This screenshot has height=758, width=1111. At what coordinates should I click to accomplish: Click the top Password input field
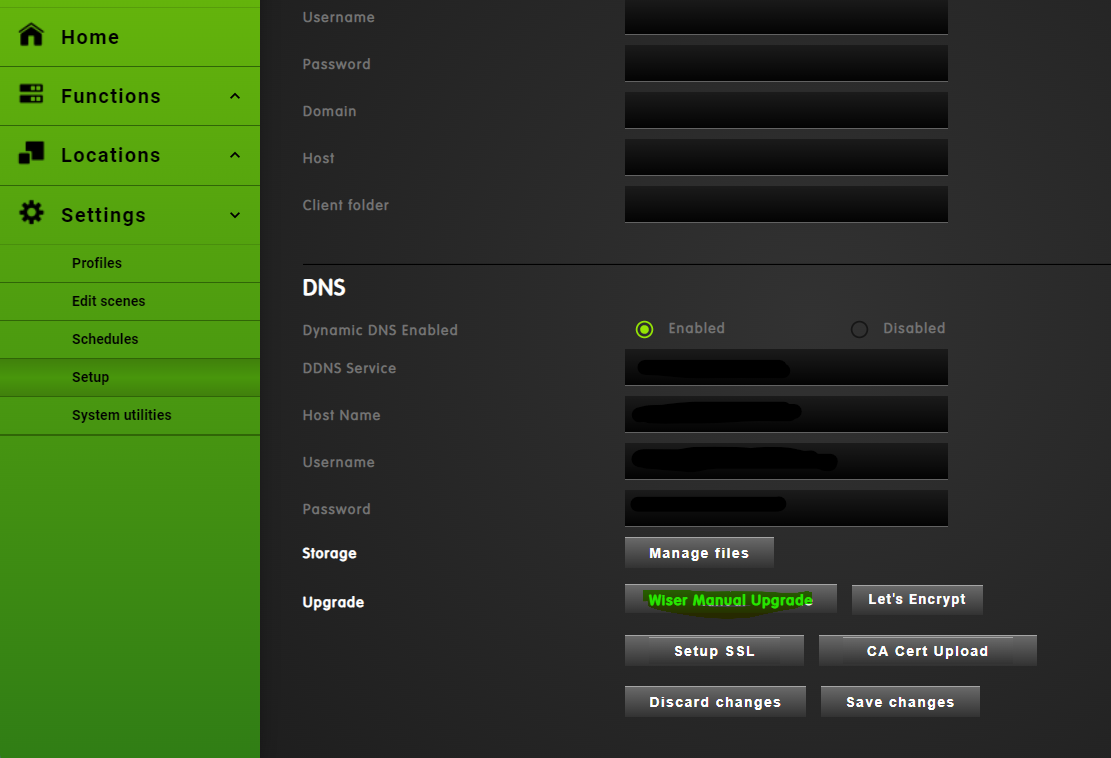click(786, 64)
